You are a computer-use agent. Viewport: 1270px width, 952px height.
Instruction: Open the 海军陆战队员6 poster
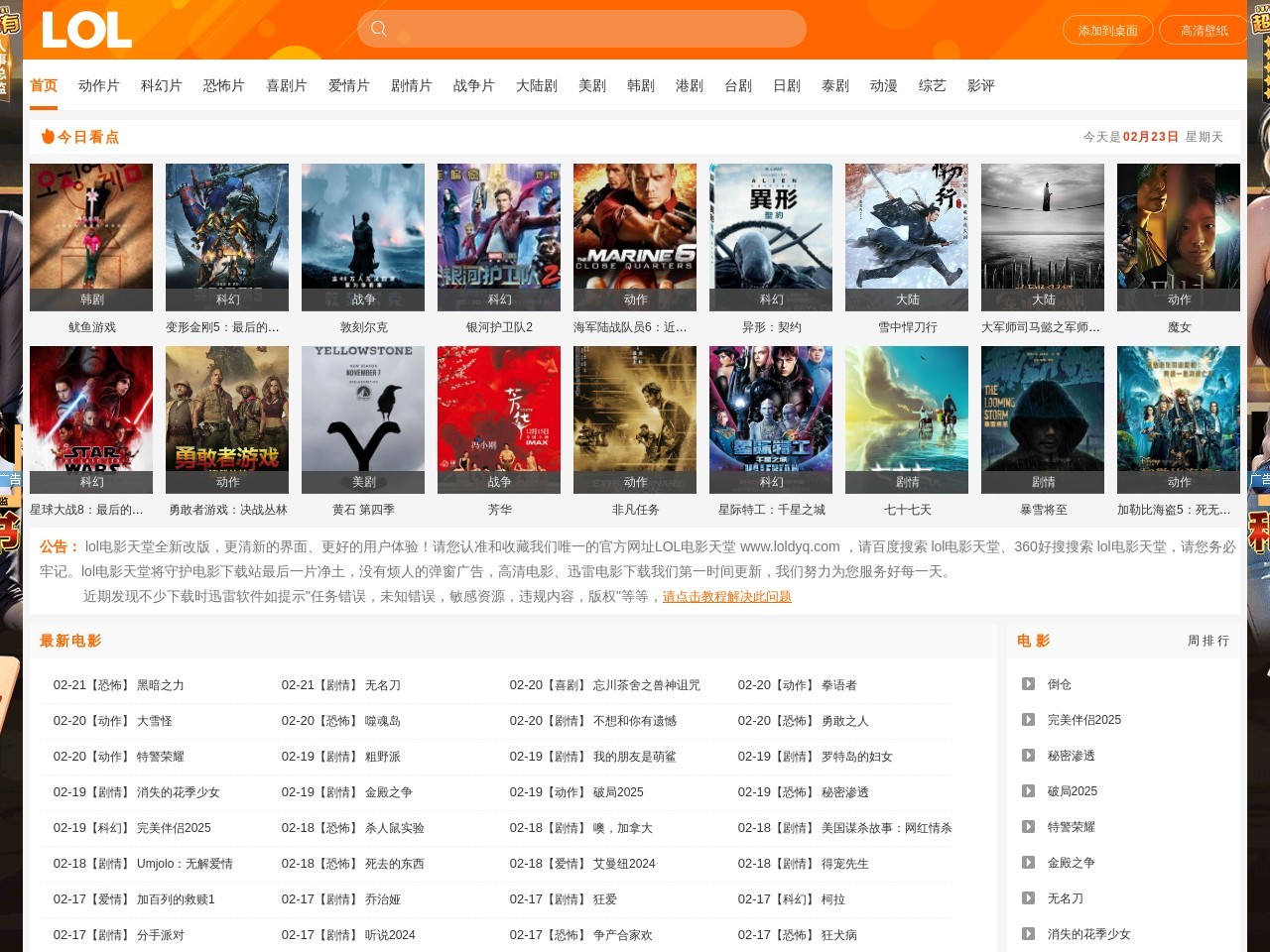coord(635,237)
